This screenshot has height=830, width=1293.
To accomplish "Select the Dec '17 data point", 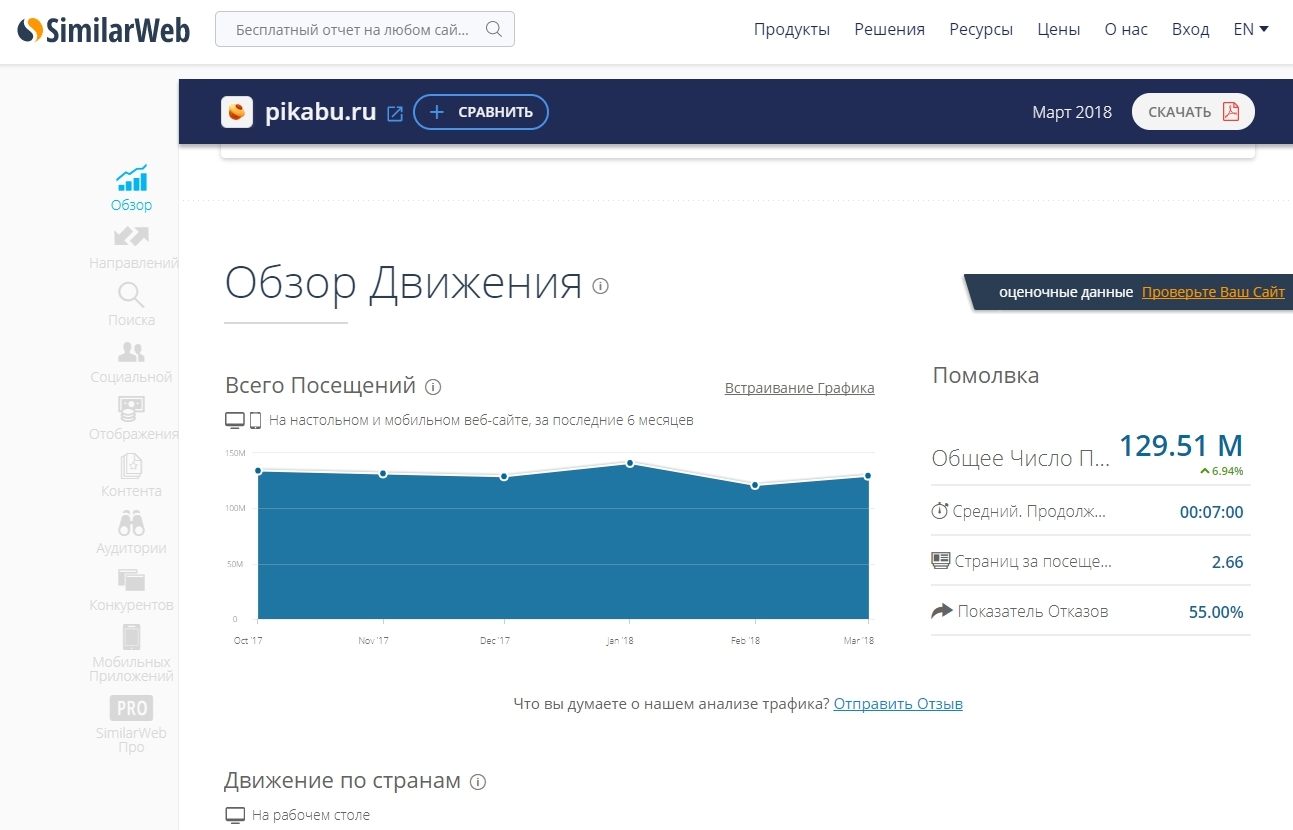I will (504, 477).
